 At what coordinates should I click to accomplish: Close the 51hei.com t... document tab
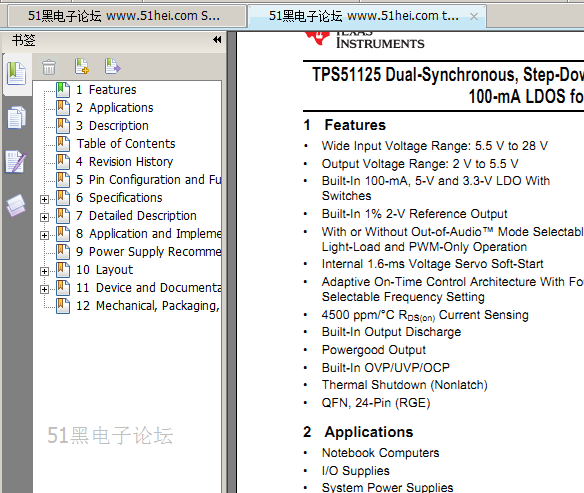(x=474, y=16)
